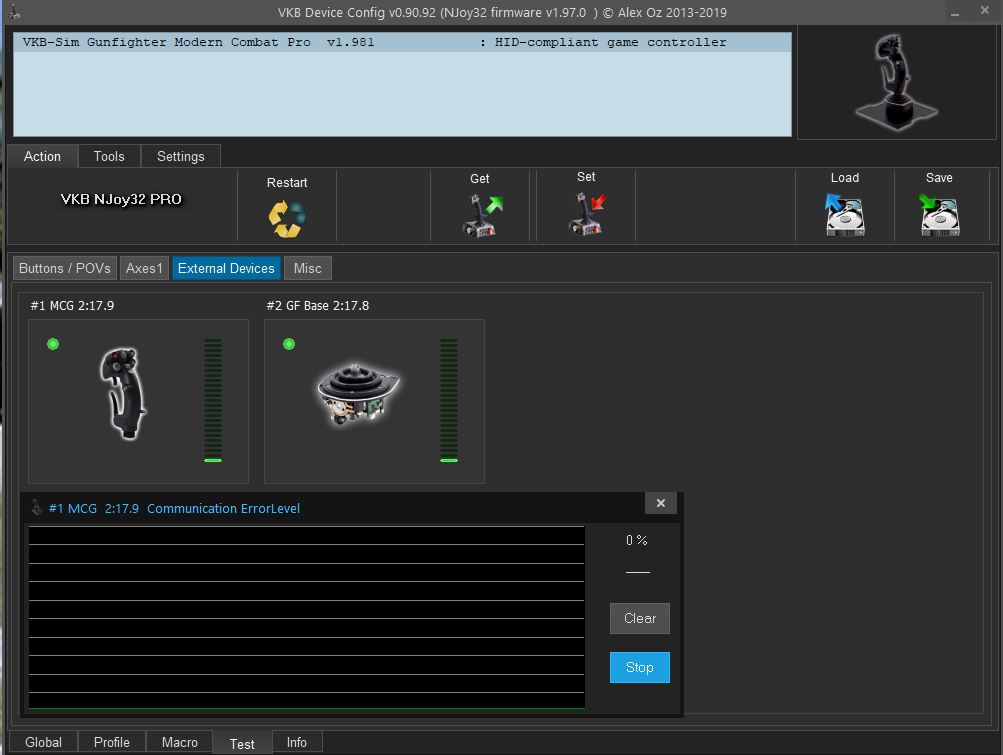Click the Save hard drive icon
The image size is (1003, 755).
(x=938, y=215)
